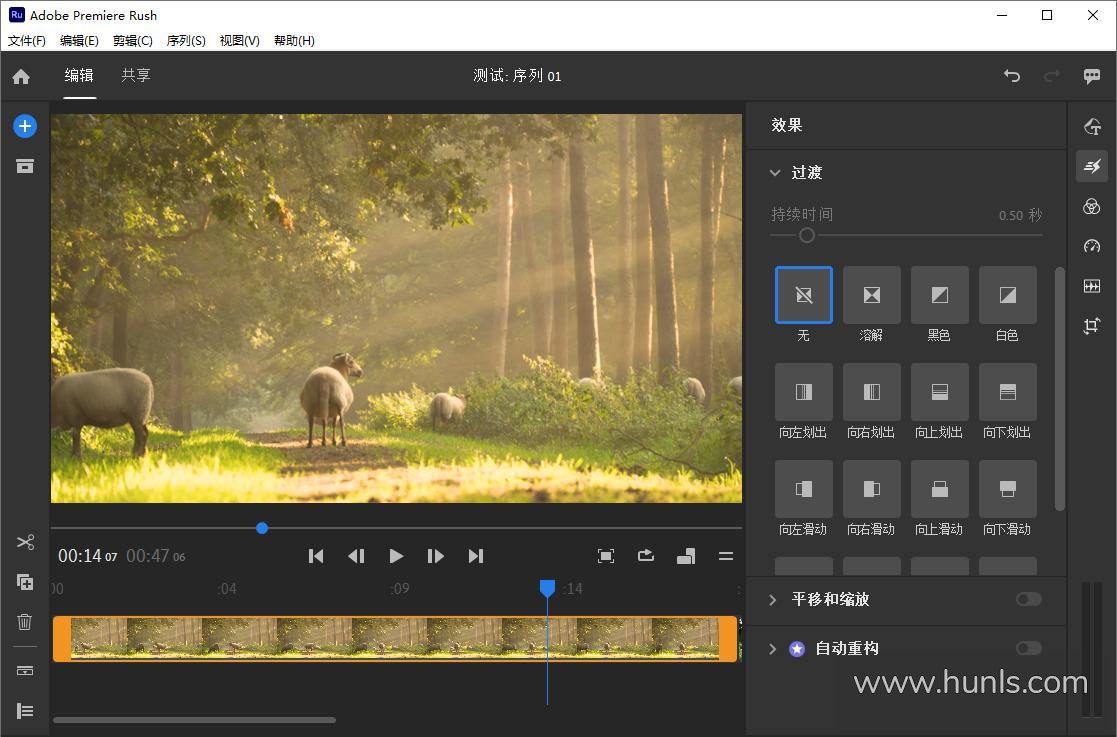Open the 序列(S) menu
This screenshot has height=737, width=1117.
click(186, 41)
